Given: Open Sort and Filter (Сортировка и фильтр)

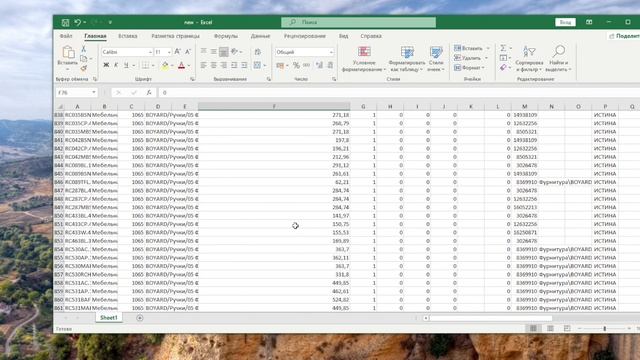Looking at the screenshot, I should 529,59.
